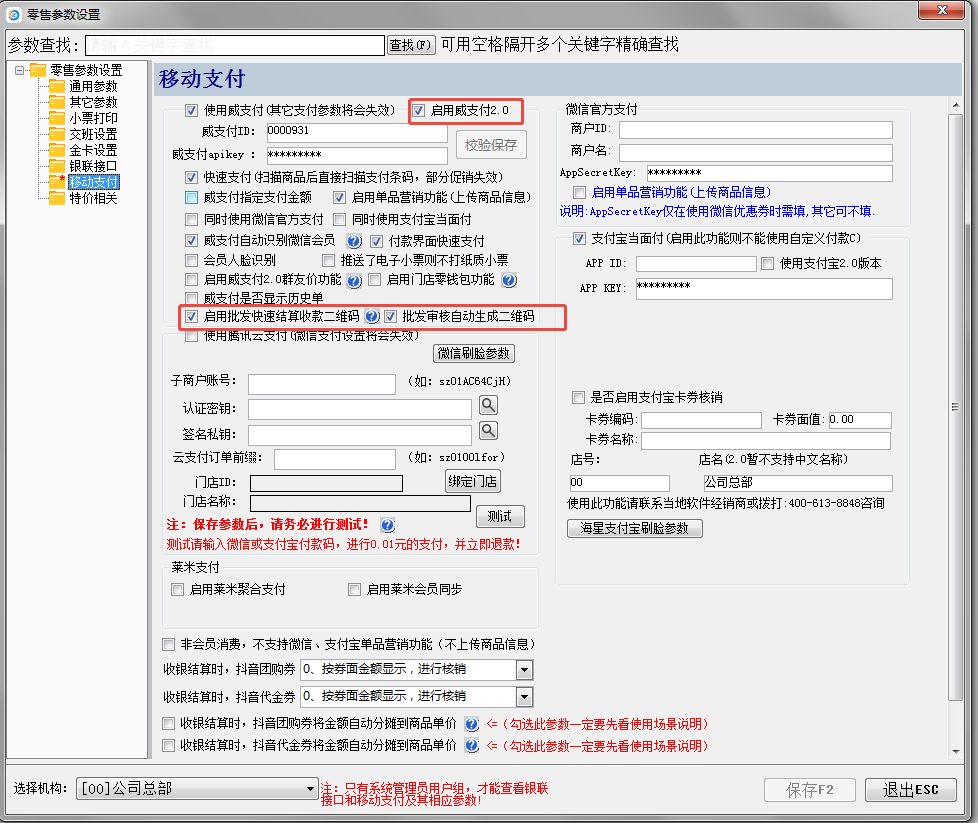Click 卡券面值 input field
978x823 pixels.
pos(860,420)
